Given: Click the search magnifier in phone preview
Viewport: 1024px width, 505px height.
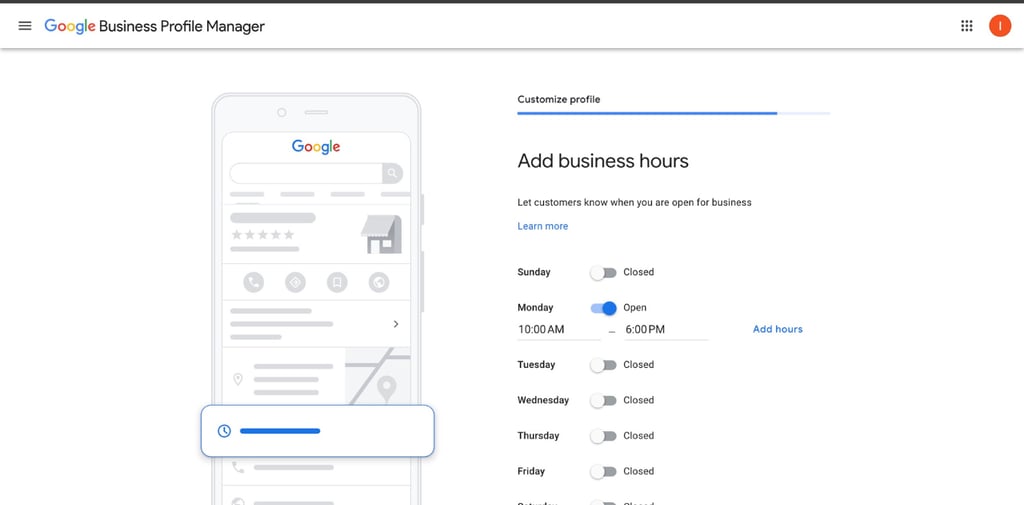Looking at the screenshot, I should click(x=392, y=173).
